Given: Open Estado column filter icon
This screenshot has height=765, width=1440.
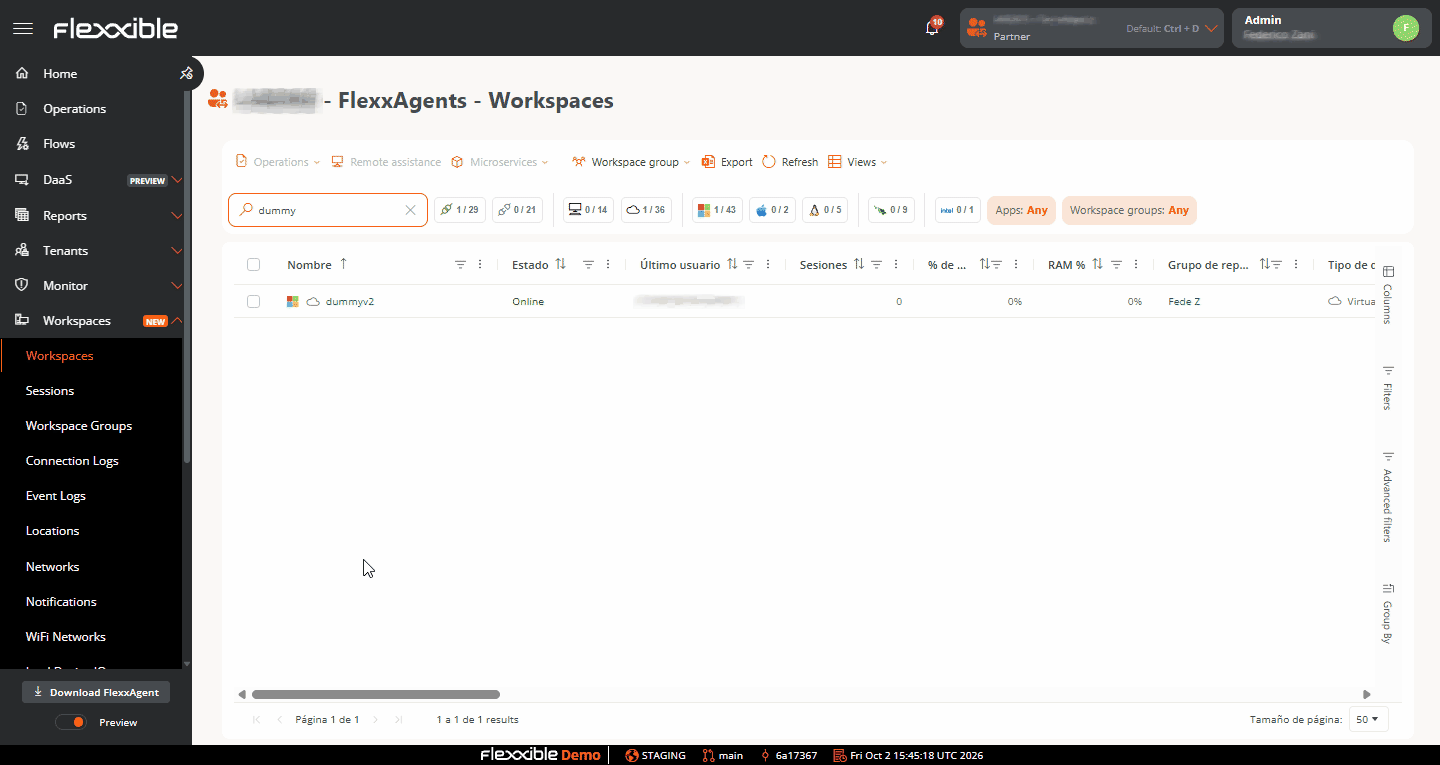Looking at the screenshot, I should coord(588,265).
